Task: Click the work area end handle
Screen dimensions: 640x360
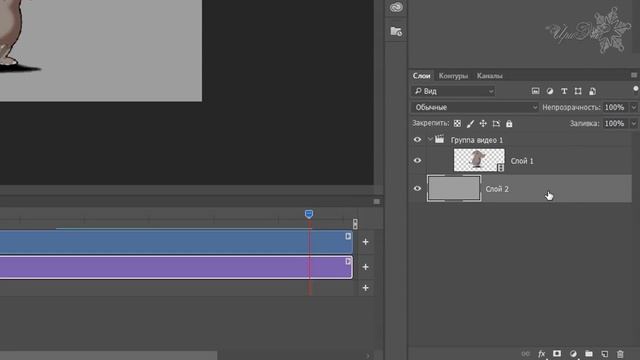Action: pyautogui.click(x=355, y=223)
